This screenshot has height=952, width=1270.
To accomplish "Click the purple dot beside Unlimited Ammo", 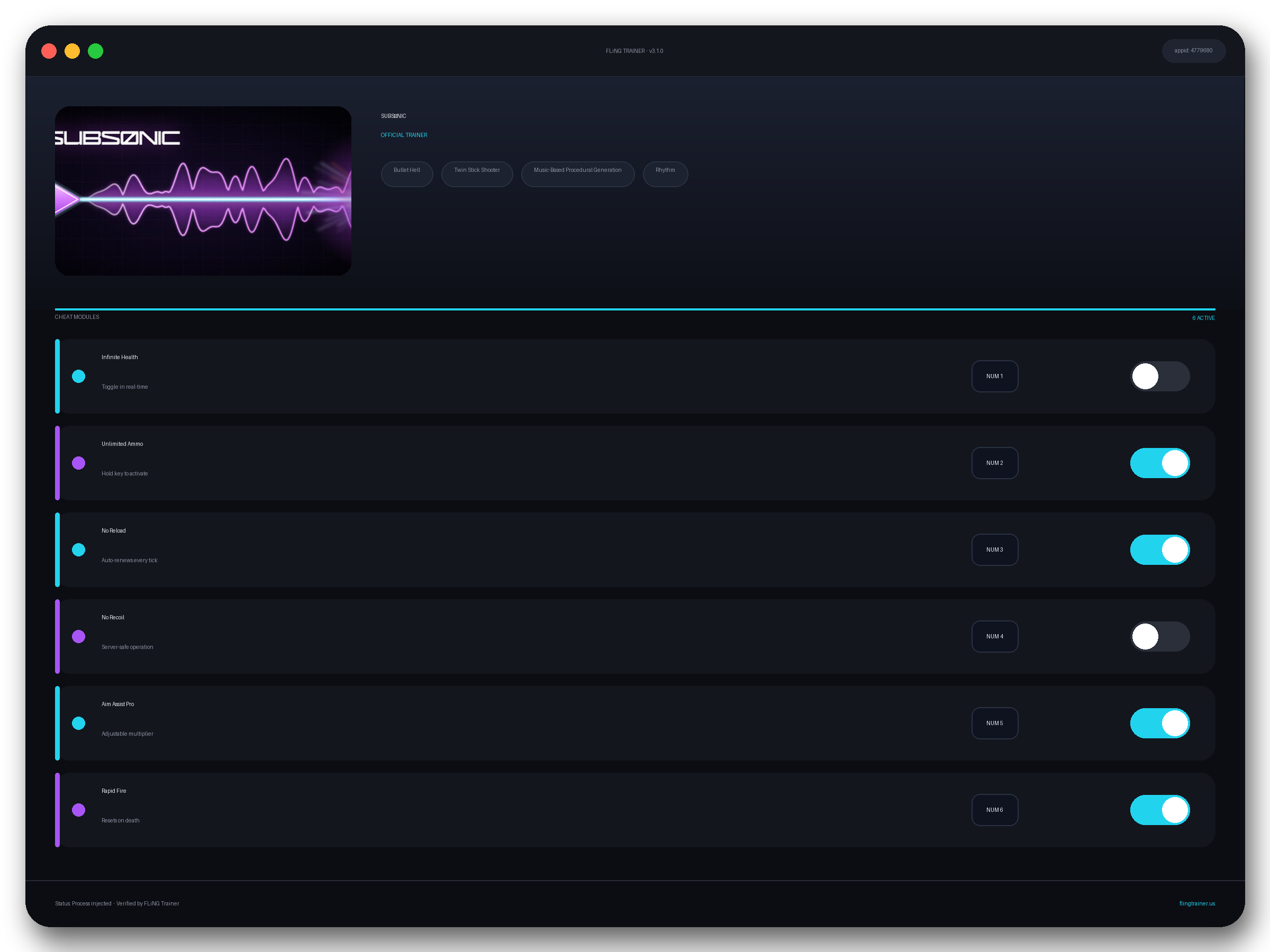I will point(79,463).
